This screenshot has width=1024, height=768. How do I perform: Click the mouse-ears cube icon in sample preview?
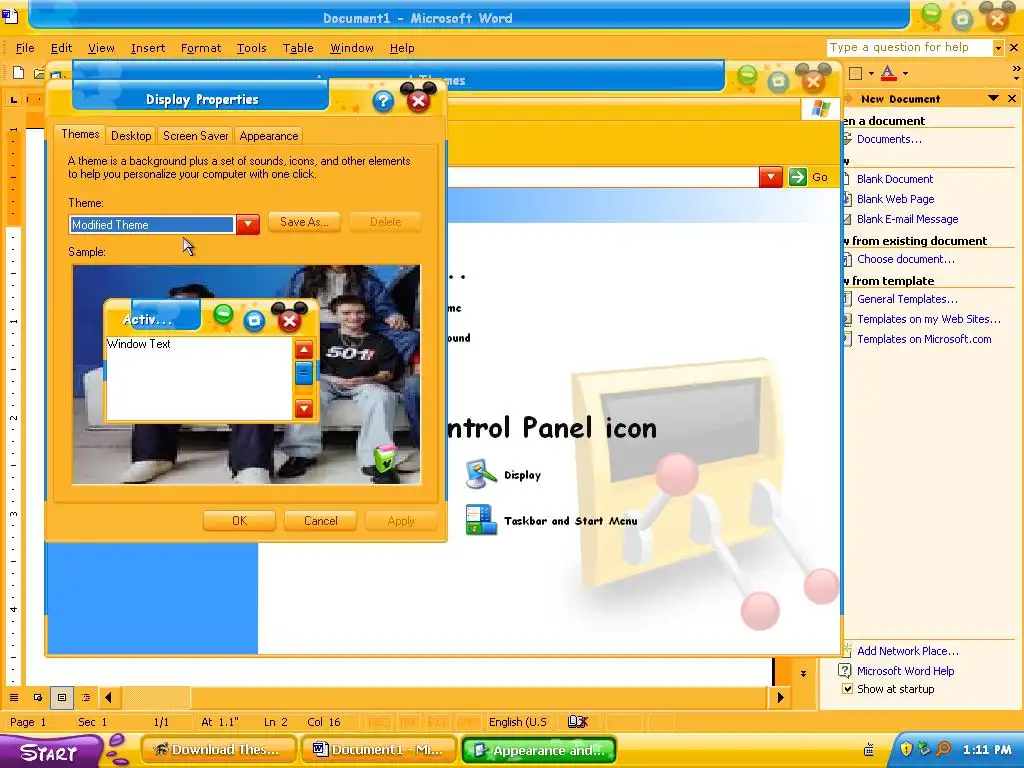pyautogui.click(x=385, y=458)
